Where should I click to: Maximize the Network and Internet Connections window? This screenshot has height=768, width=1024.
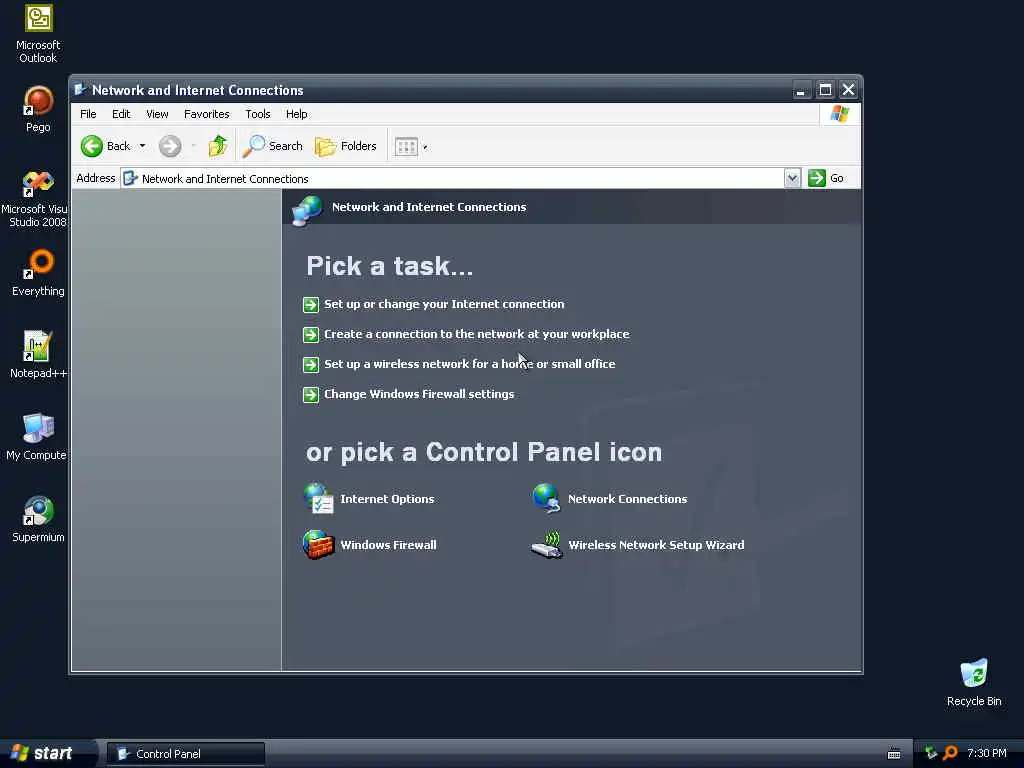[x=825, y=90]
